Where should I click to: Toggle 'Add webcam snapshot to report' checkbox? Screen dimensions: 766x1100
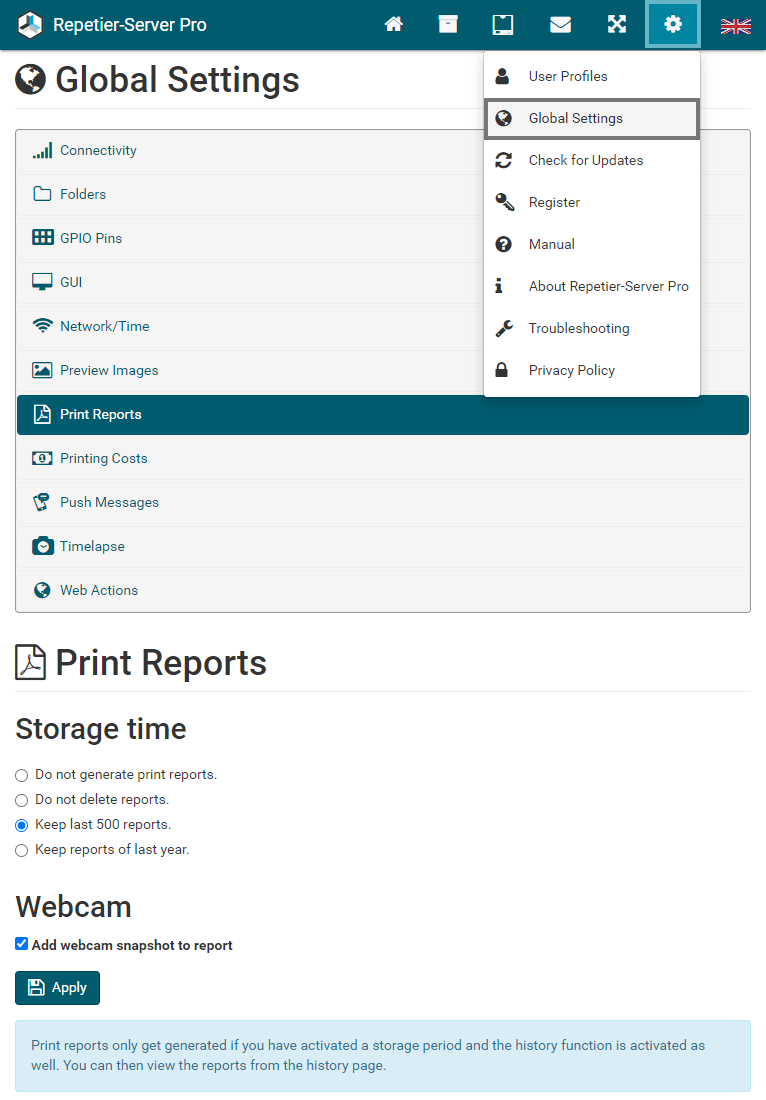(x=22, y=944)
